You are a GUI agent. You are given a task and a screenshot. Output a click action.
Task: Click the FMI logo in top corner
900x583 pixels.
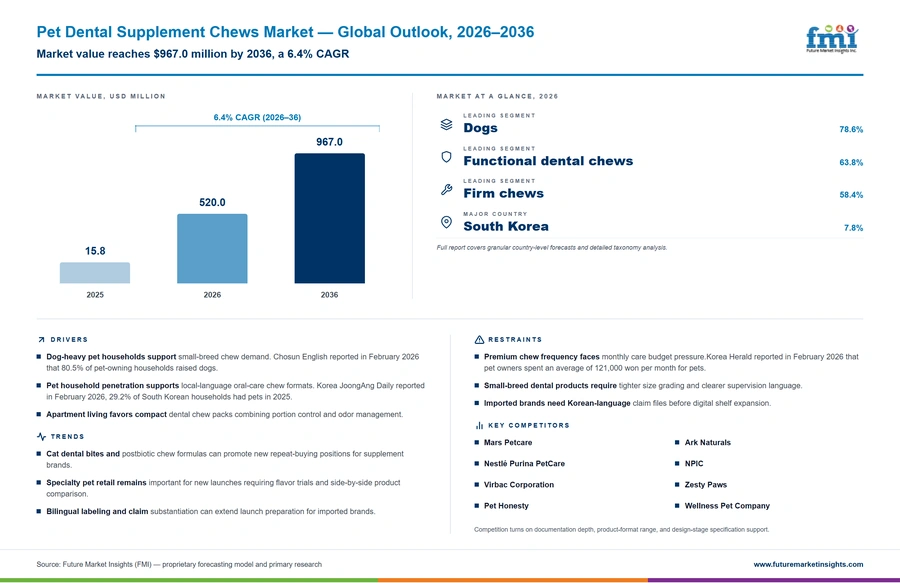[832, 39]
